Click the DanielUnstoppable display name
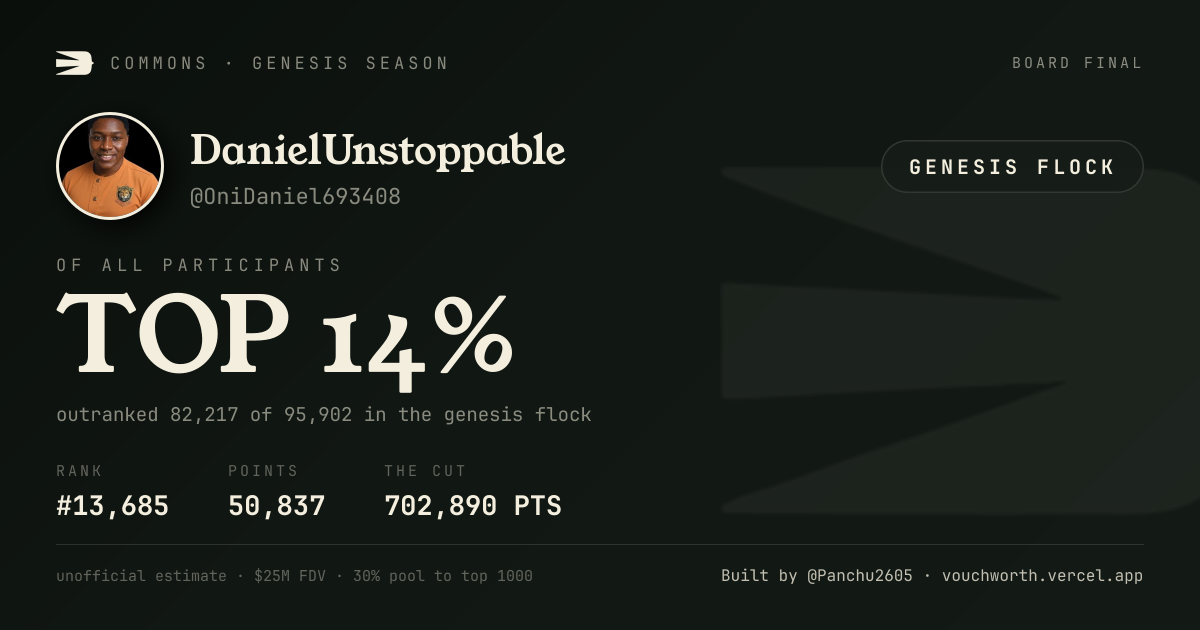This screenshot has width=1200, height=630. [x=378, y=151]
